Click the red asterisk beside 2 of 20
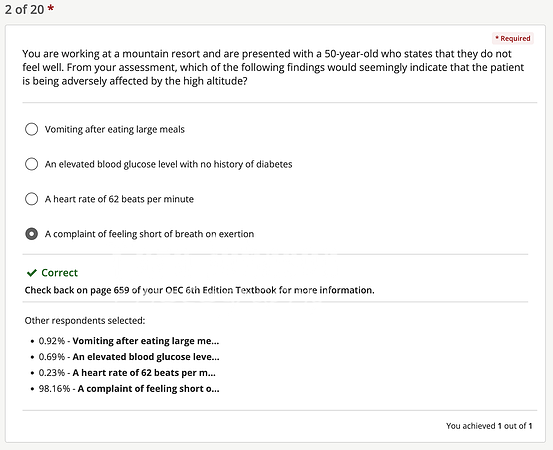The height and width of the screenshot is (450, 553). point(51,8)
